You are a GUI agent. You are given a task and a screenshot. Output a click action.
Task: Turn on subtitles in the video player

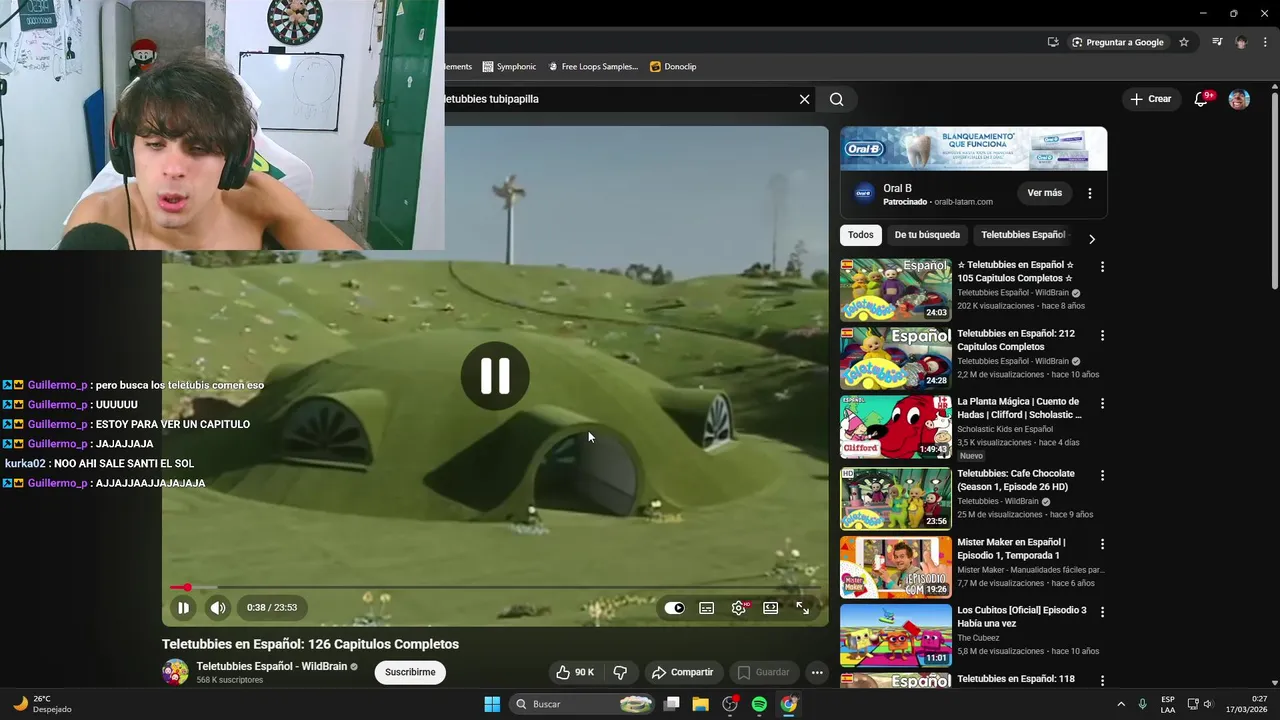tap(707, 607)
